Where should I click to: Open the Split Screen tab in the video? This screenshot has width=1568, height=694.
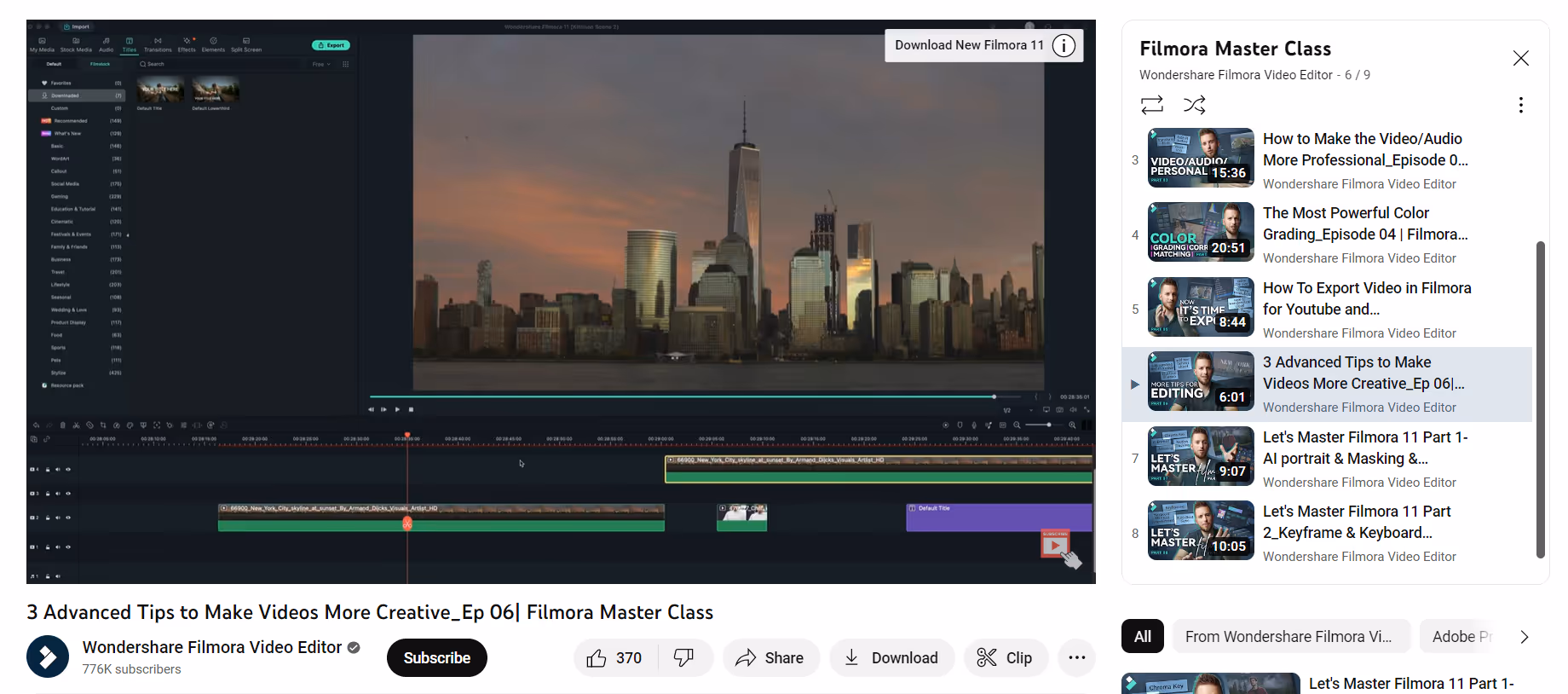pyautogui.click(x=246, y=45)
